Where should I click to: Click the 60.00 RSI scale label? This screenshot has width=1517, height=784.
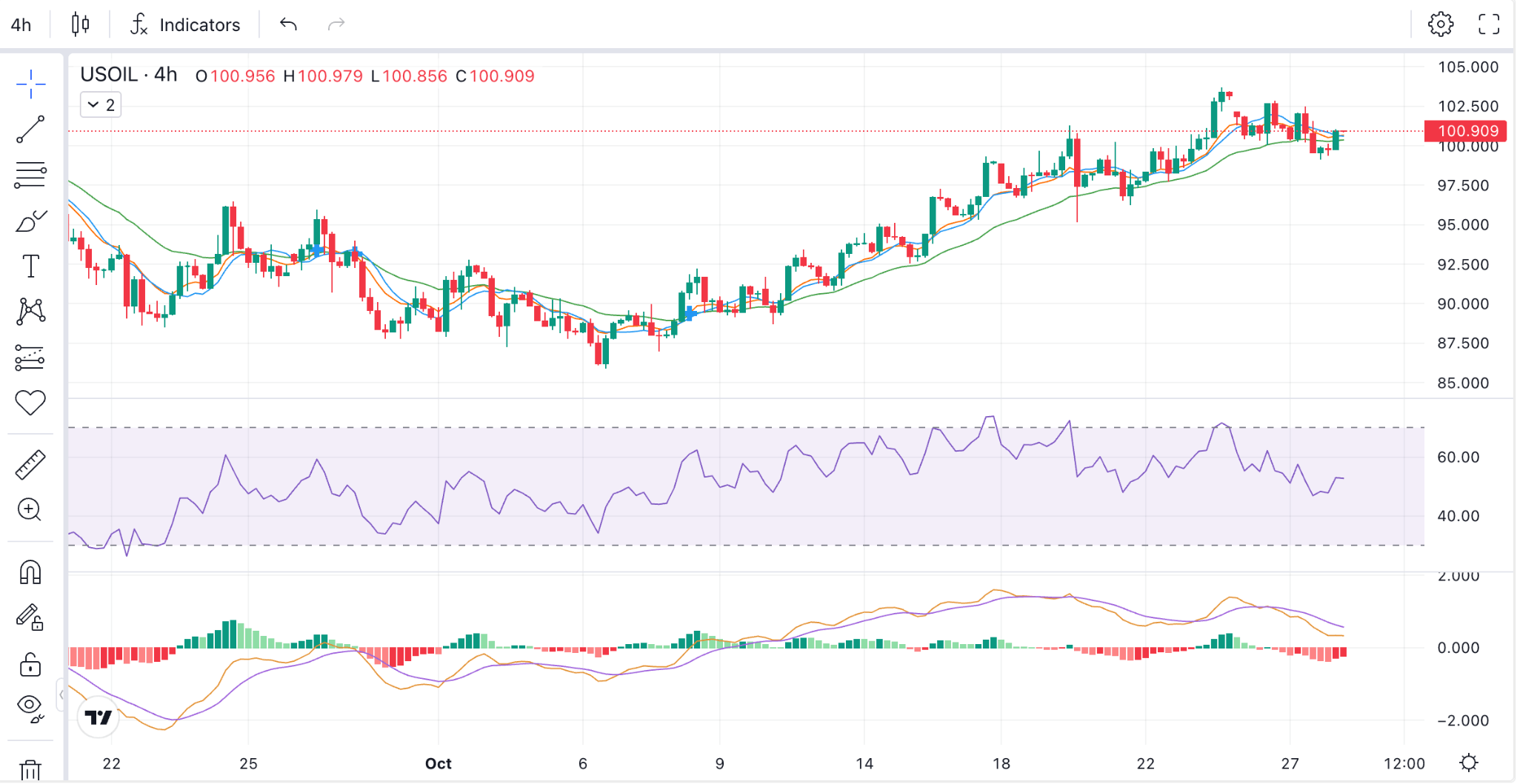click(1458, 458)
